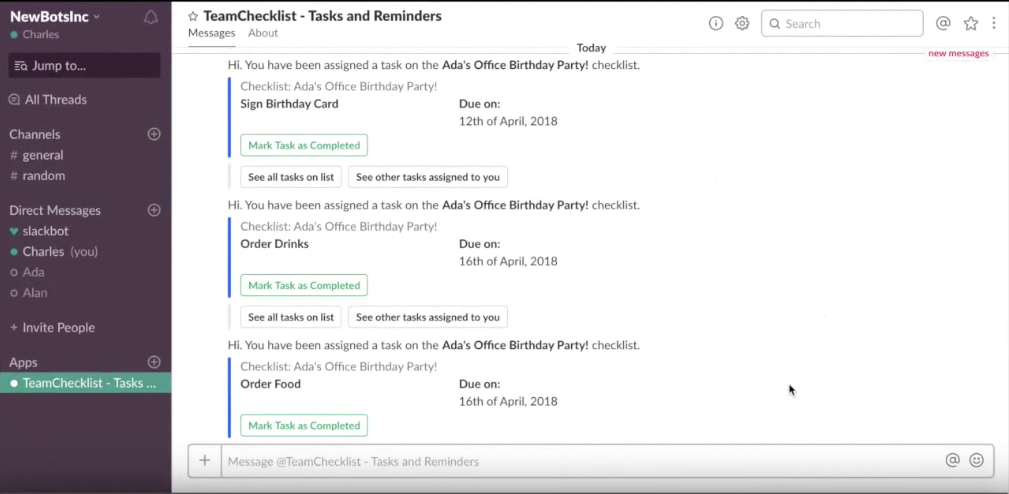
Task: Open the general channel
Action: tap(42, 155)
